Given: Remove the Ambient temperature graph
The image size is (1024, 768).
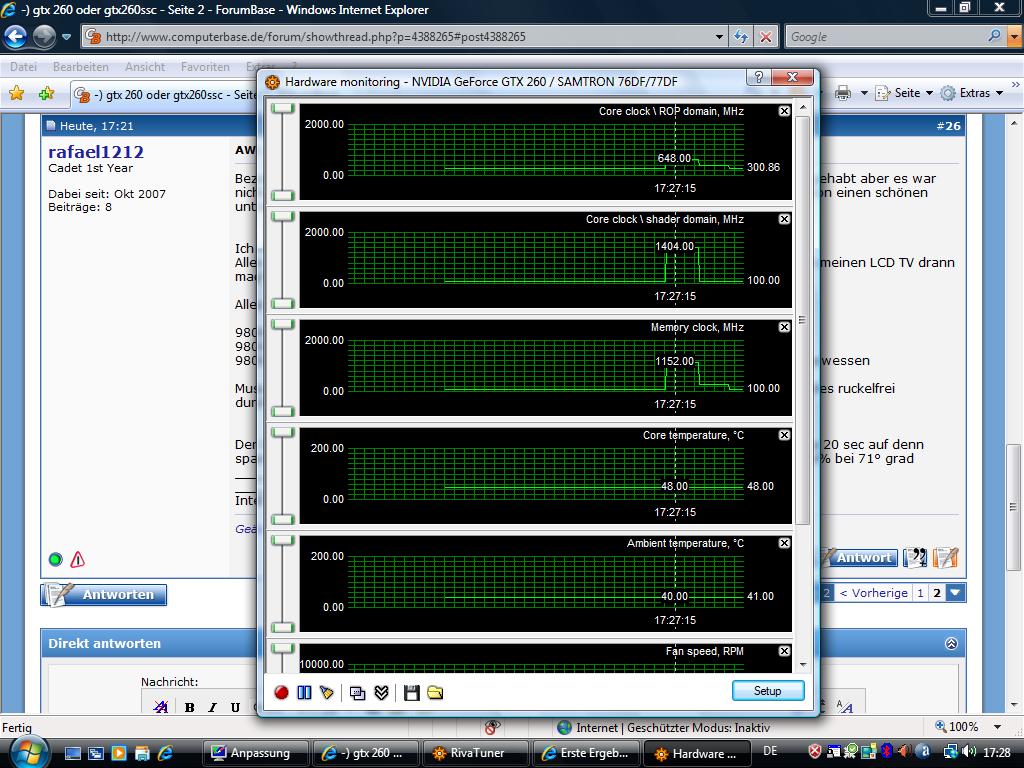Looking at the screenshot, I should coord(784,543).
